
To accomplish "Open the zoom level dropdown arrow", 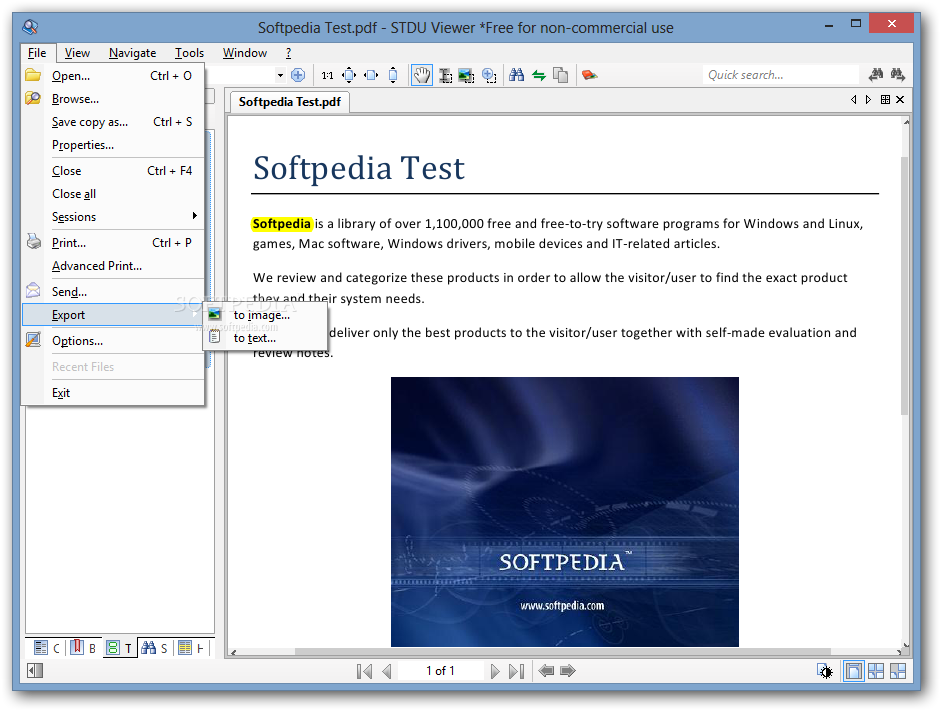I will [x=280, y=76].
